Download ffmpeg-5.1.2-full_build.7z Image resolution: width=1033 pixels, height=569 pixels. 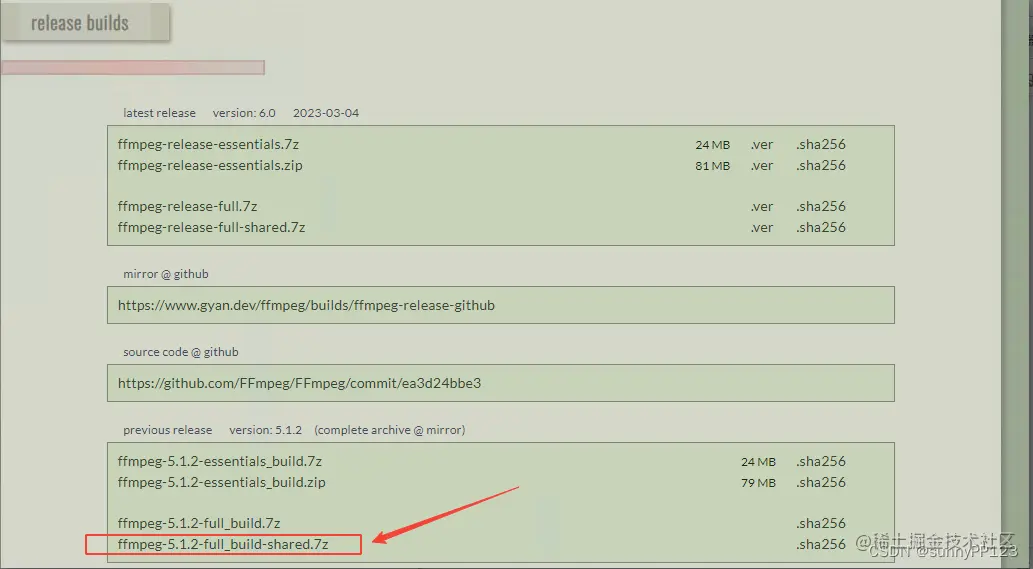coord(199,524)
